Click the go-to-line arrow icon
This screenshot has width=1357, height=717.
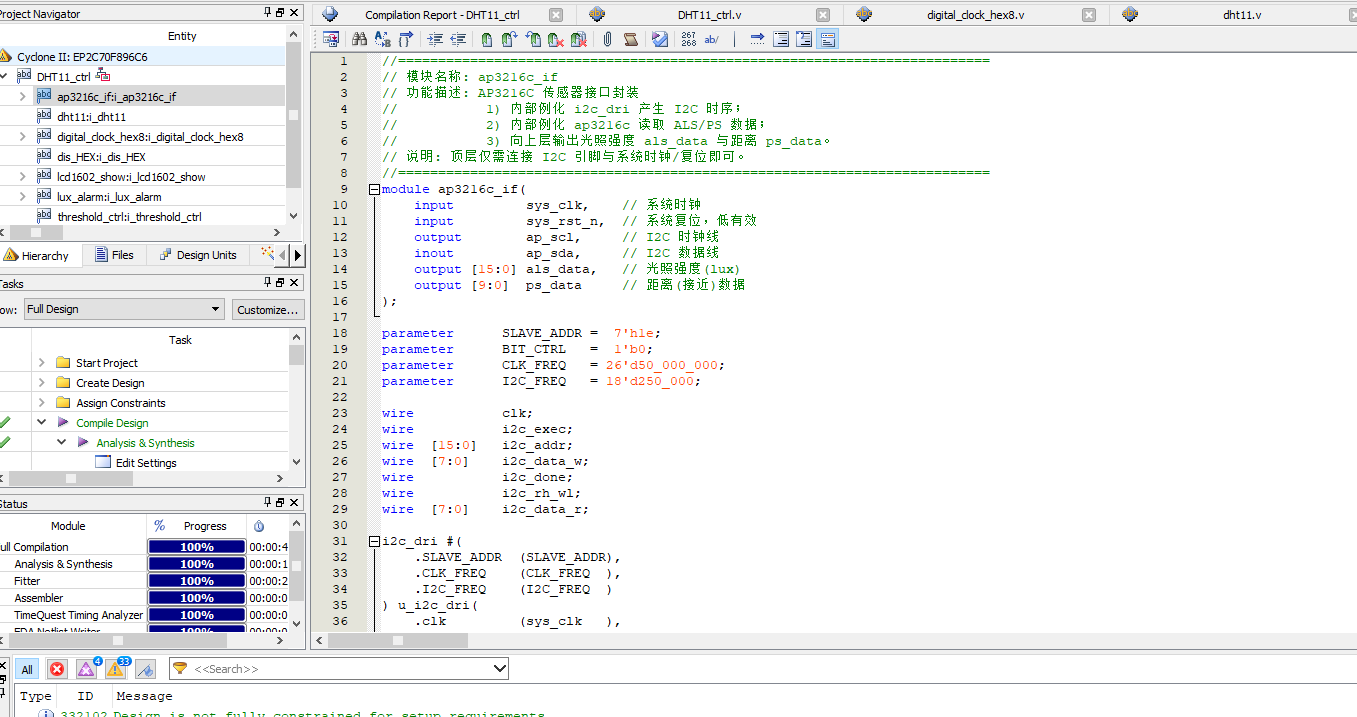point(757,39)
